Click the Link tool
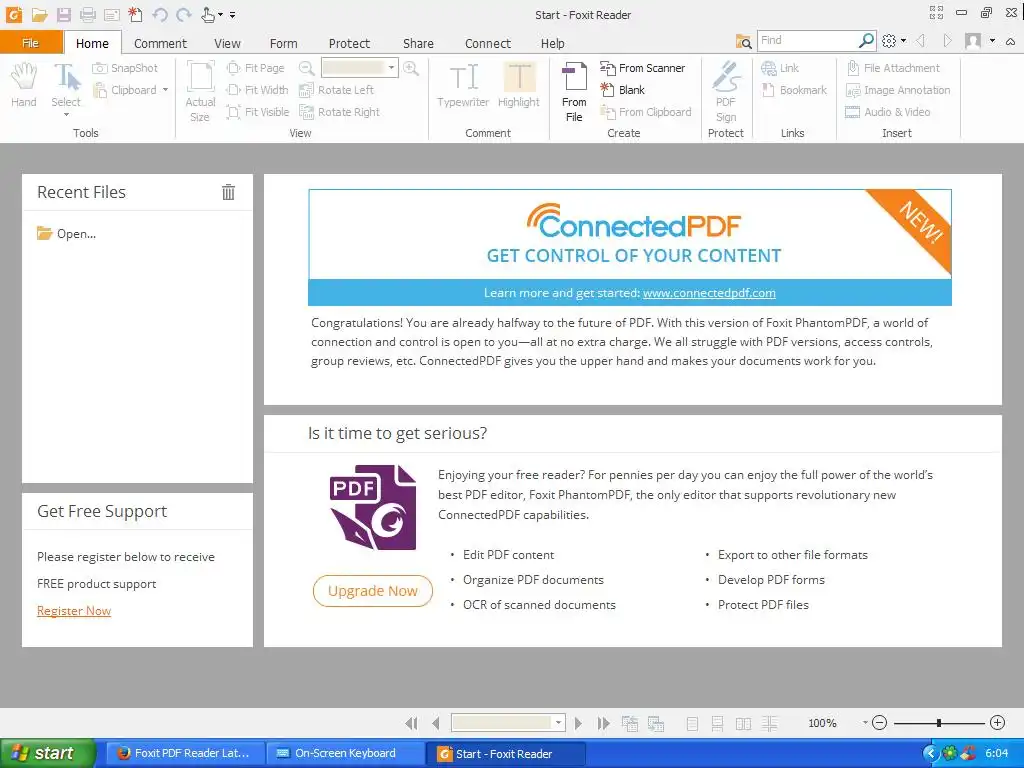 click(780, 68)
